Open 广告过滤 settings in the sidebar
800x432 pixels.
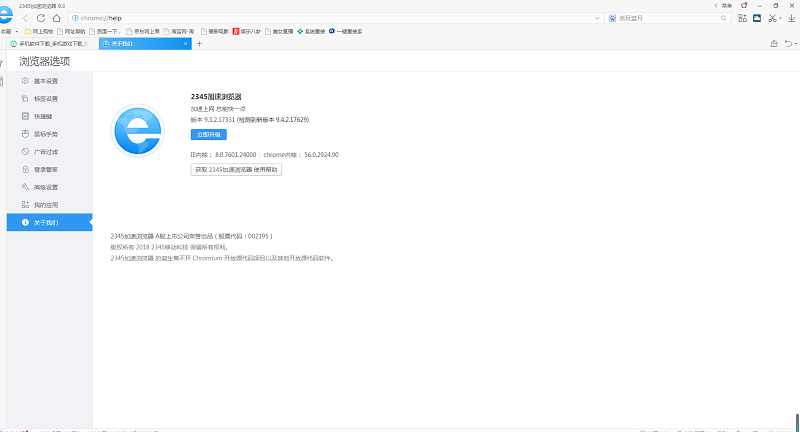(49, 152)
